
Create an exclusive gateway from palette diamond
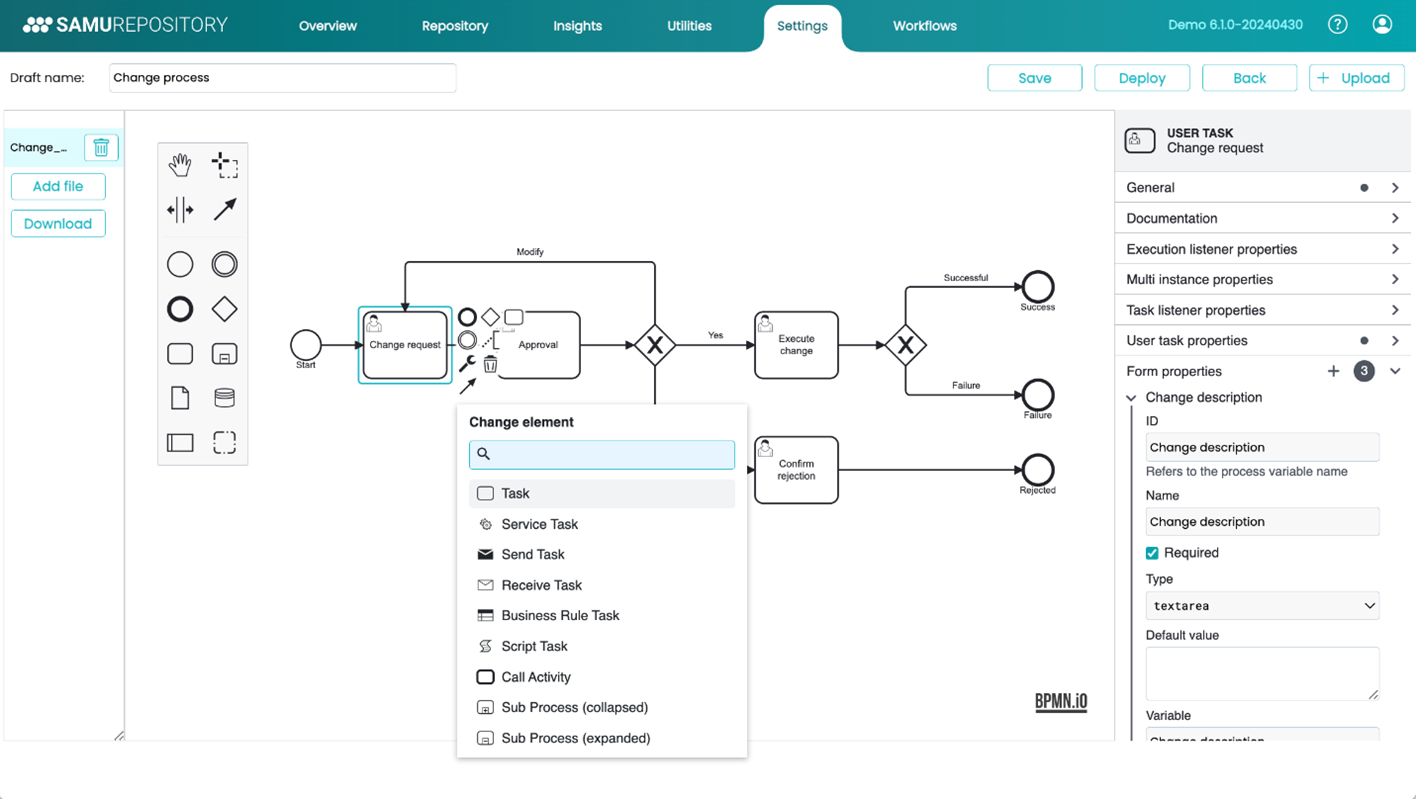click(x=224, y=309)
